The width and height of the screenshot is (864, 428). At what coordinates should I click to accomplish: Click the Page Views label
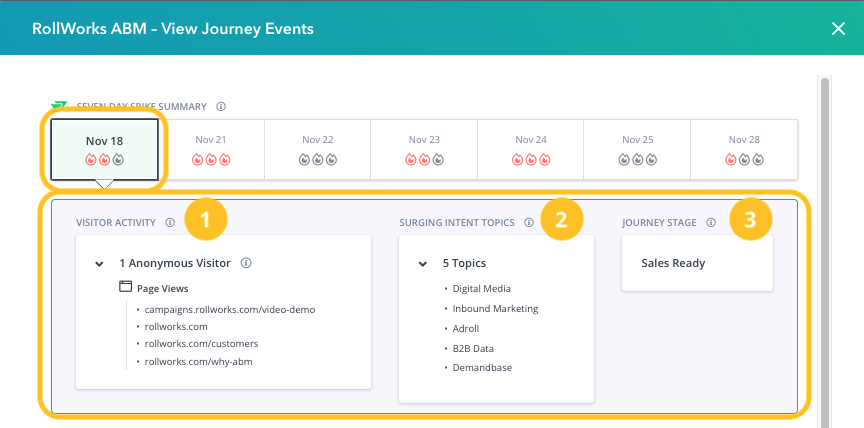[x=163, y=289]
